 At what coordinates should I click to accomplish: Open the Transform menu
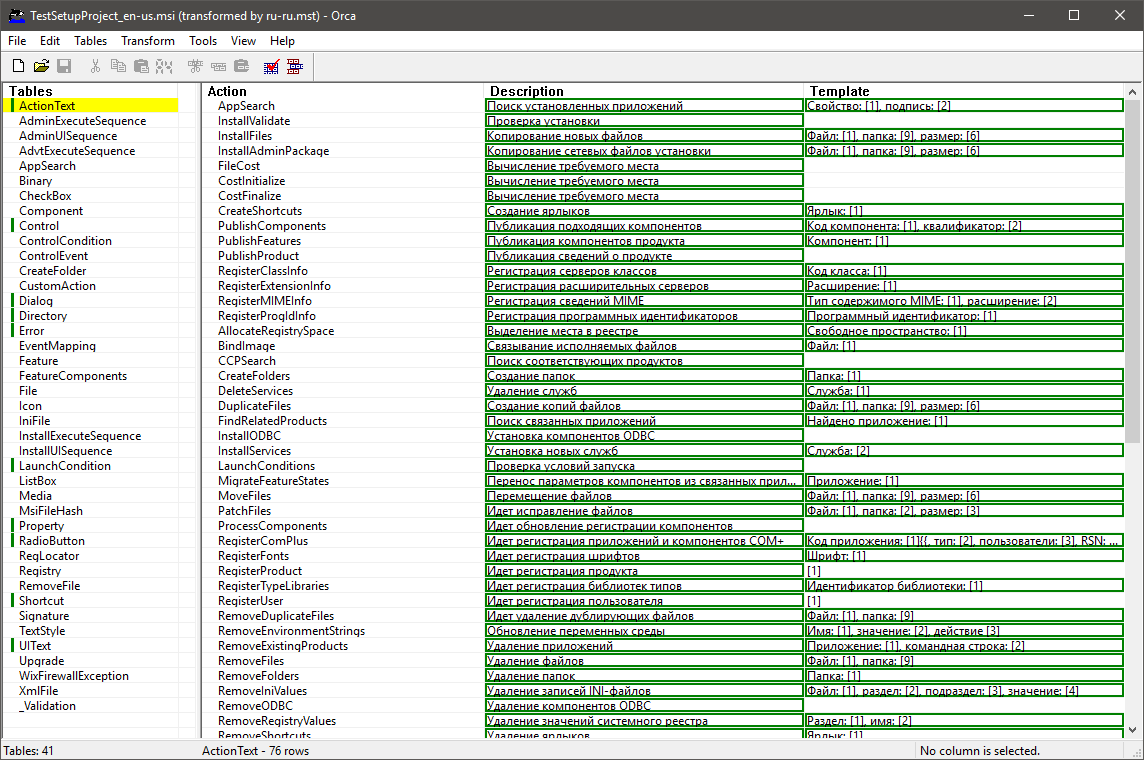click(147, 41)
